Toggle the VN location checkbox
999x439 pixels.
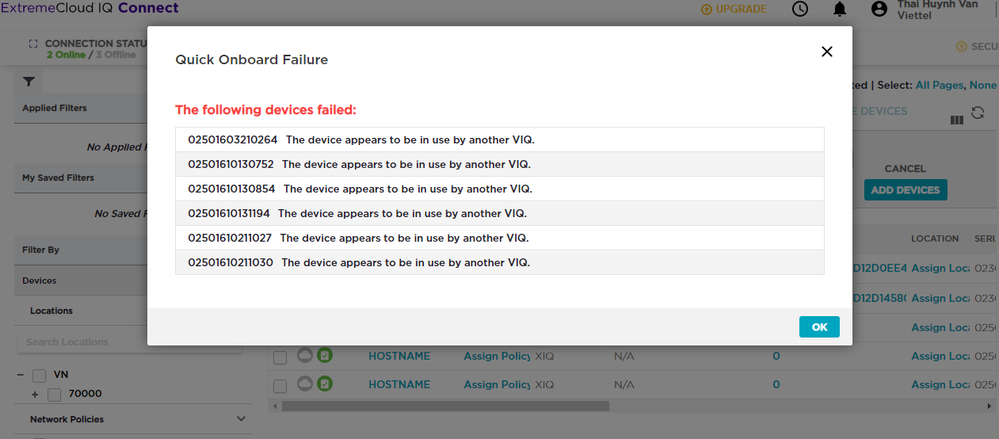click(40, 375)
